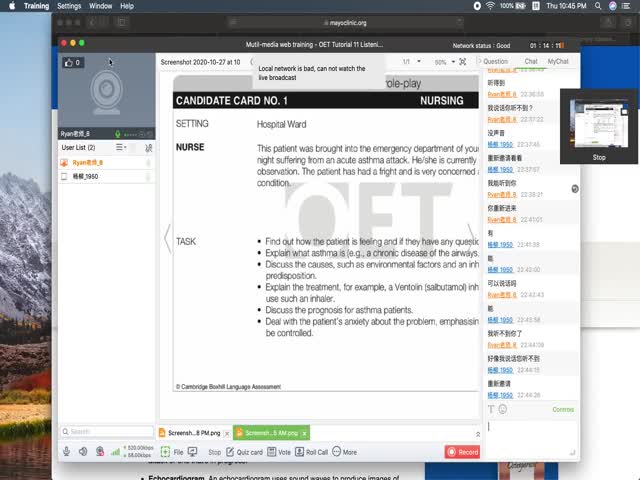Image resolution: width=640 pixels, height=480 pixels.
Task: Close the green Screensh...5 AM.png tab
Action: point(304,433)
